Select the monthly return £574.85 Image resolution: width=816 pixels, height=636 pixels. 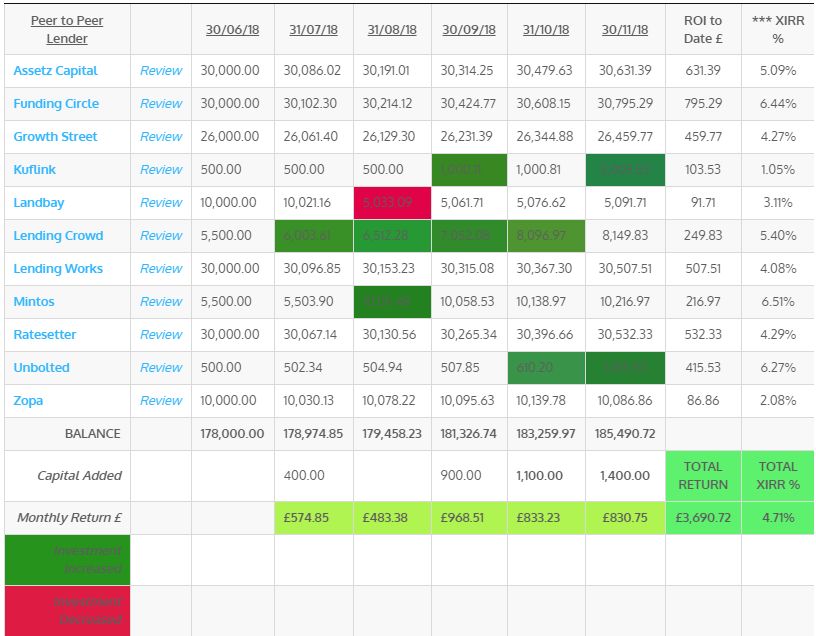306,518
